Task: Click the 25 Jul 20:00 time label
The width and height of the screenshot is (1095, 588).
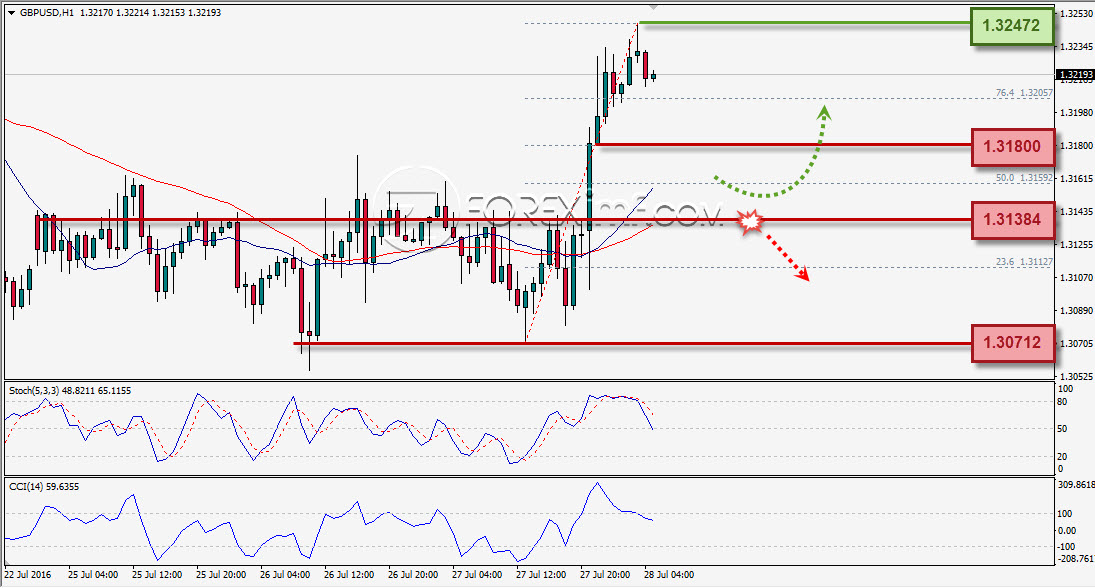Action: tap(221, 575)
